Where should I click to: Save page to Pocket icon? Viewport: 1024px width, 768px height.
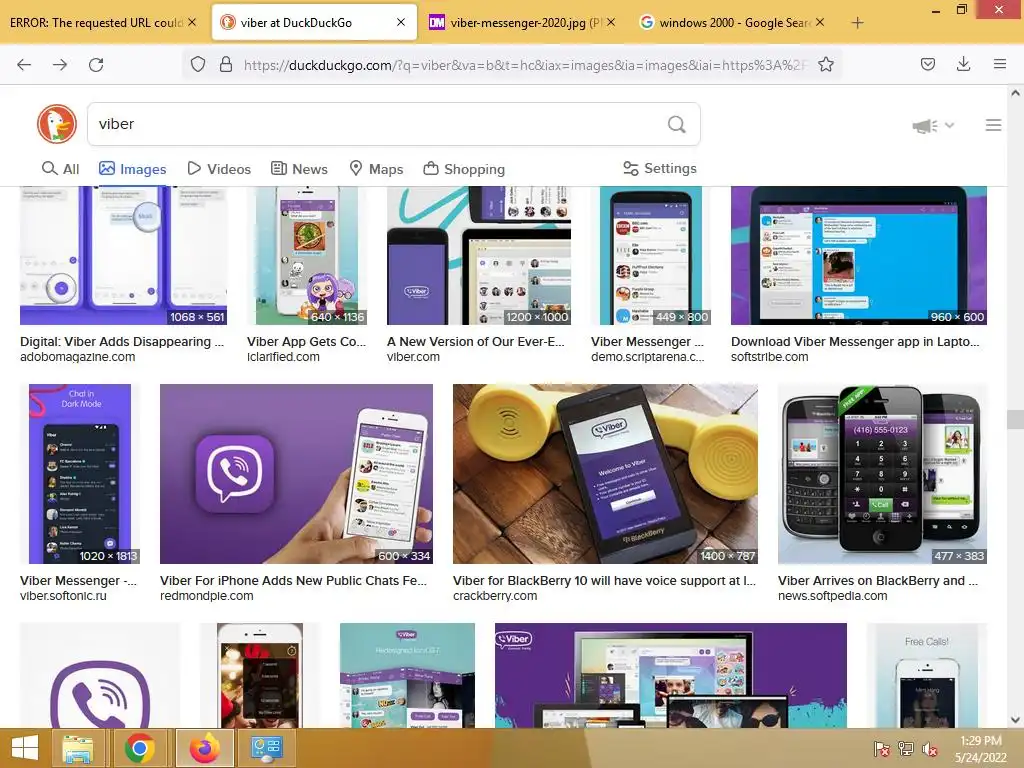[x=927, y=64]
